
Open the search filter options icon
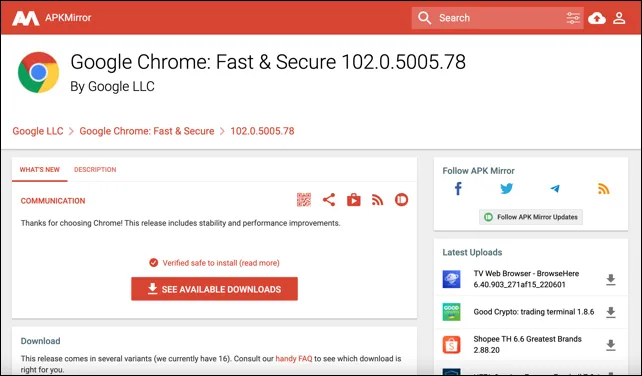click(573, 18)
